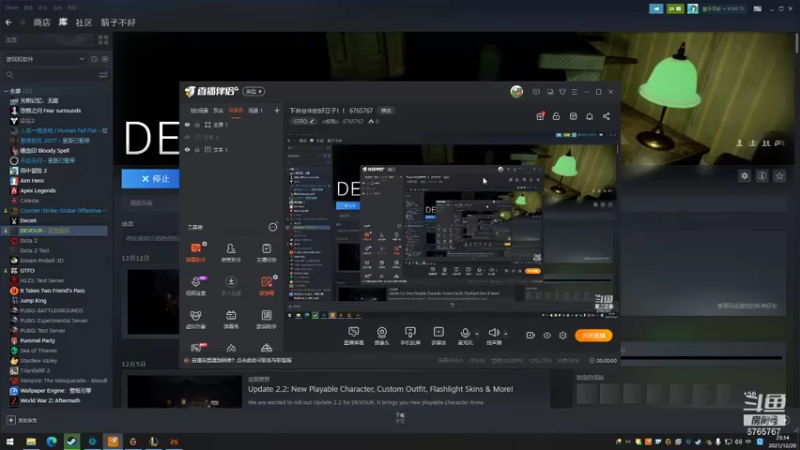Click Steam add game plus button
Screen dimensions: 800x450
[11, 420]
